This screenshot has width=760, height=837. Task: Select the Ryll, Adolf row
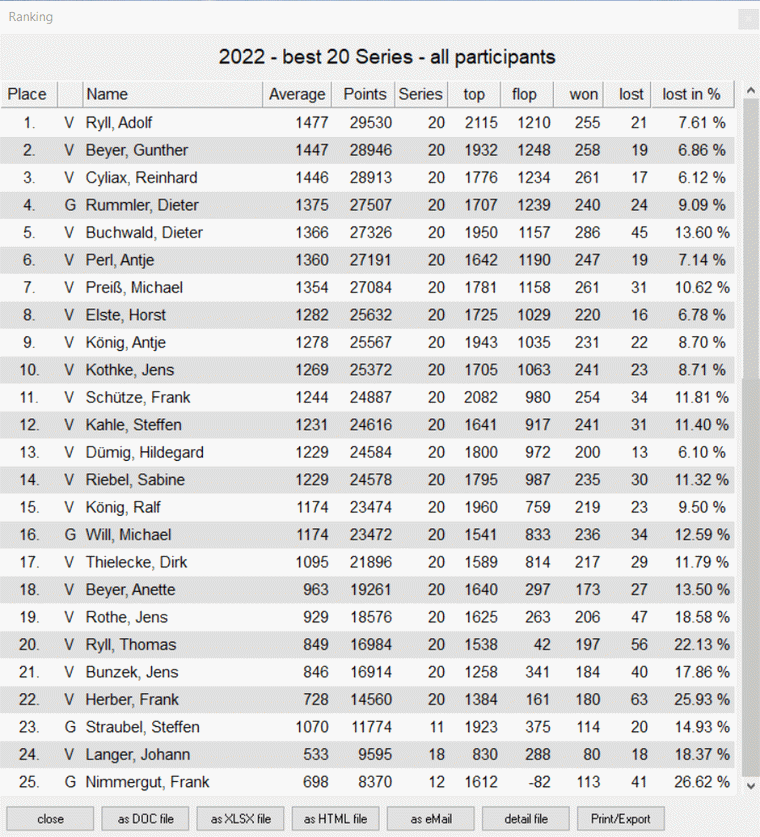(367, 123)
